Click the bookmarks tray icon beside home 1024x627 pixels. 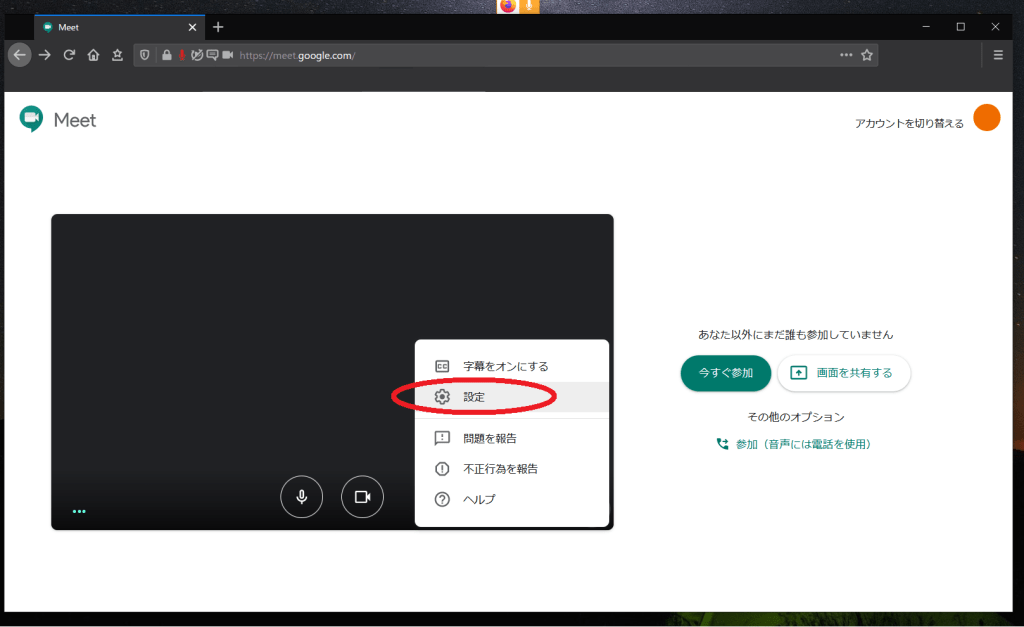point(118,55)
